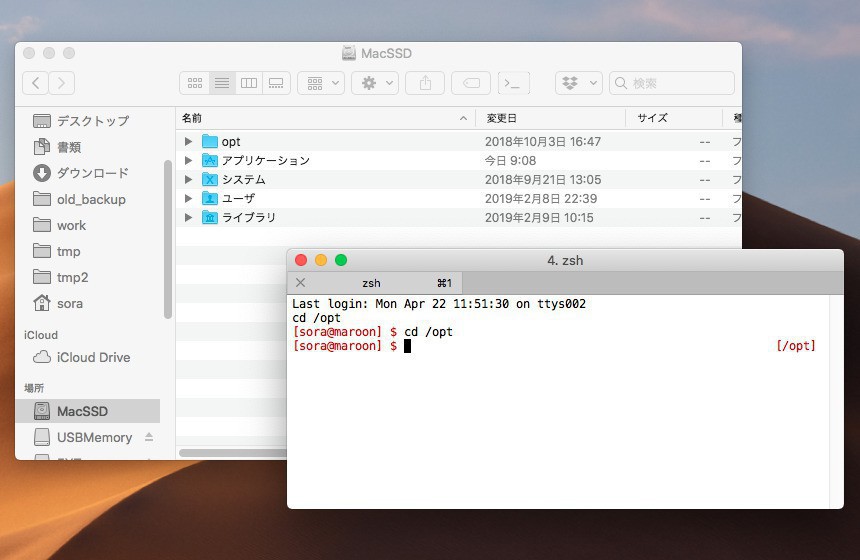This screenshot has height=560, width=860.
Task: Expand the ライブラリ folder triangle
Action: coord(188,218)
